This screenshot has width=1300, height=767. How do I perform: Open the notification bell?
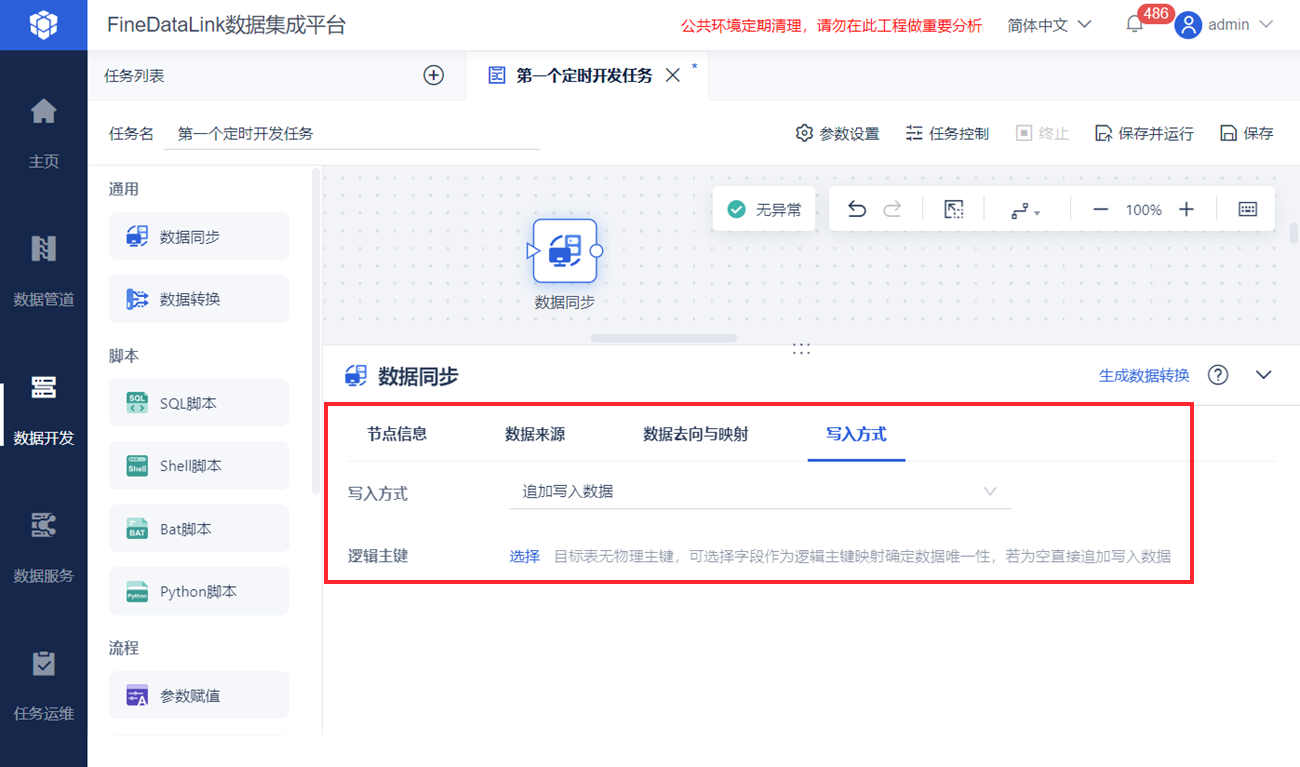click(1134, 25)
